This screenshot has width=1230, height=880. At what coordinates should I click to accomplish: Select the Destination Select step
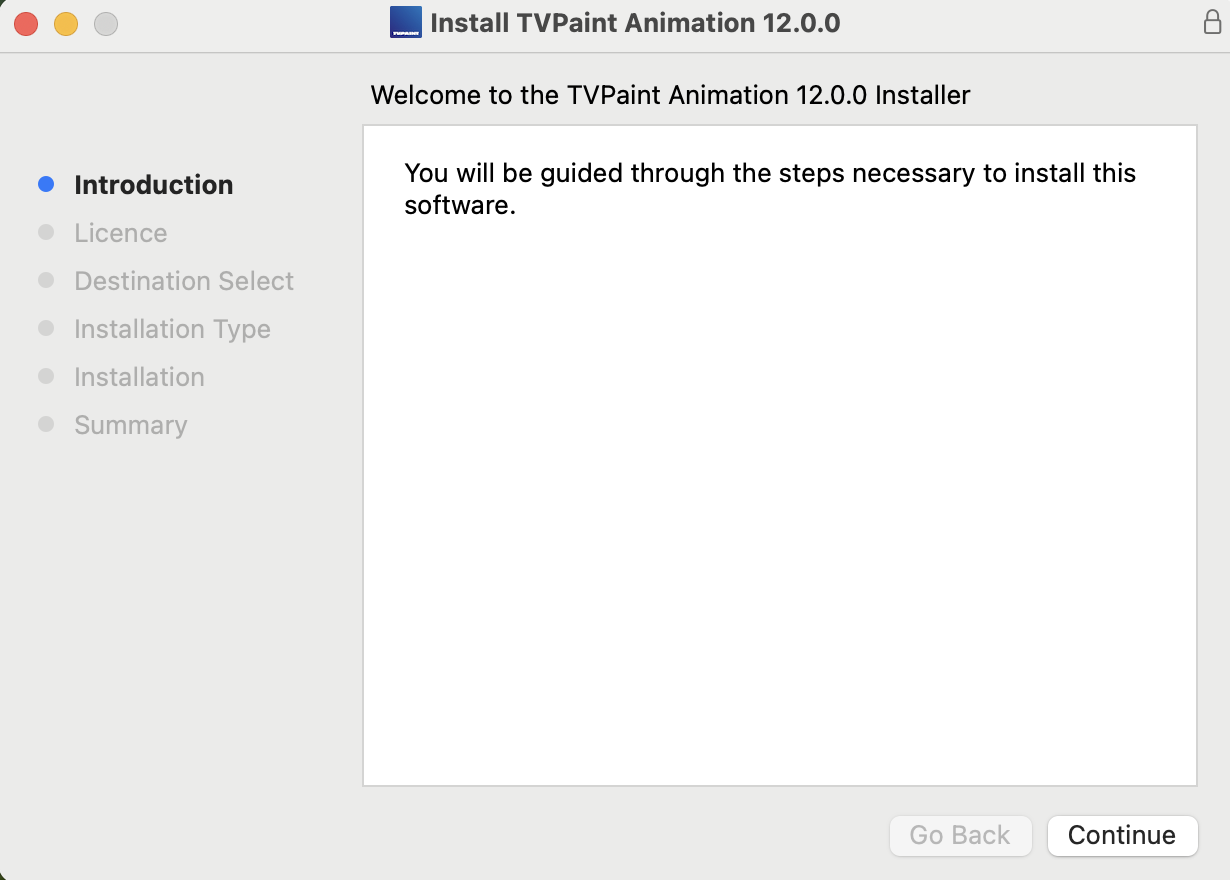(183, 281)
